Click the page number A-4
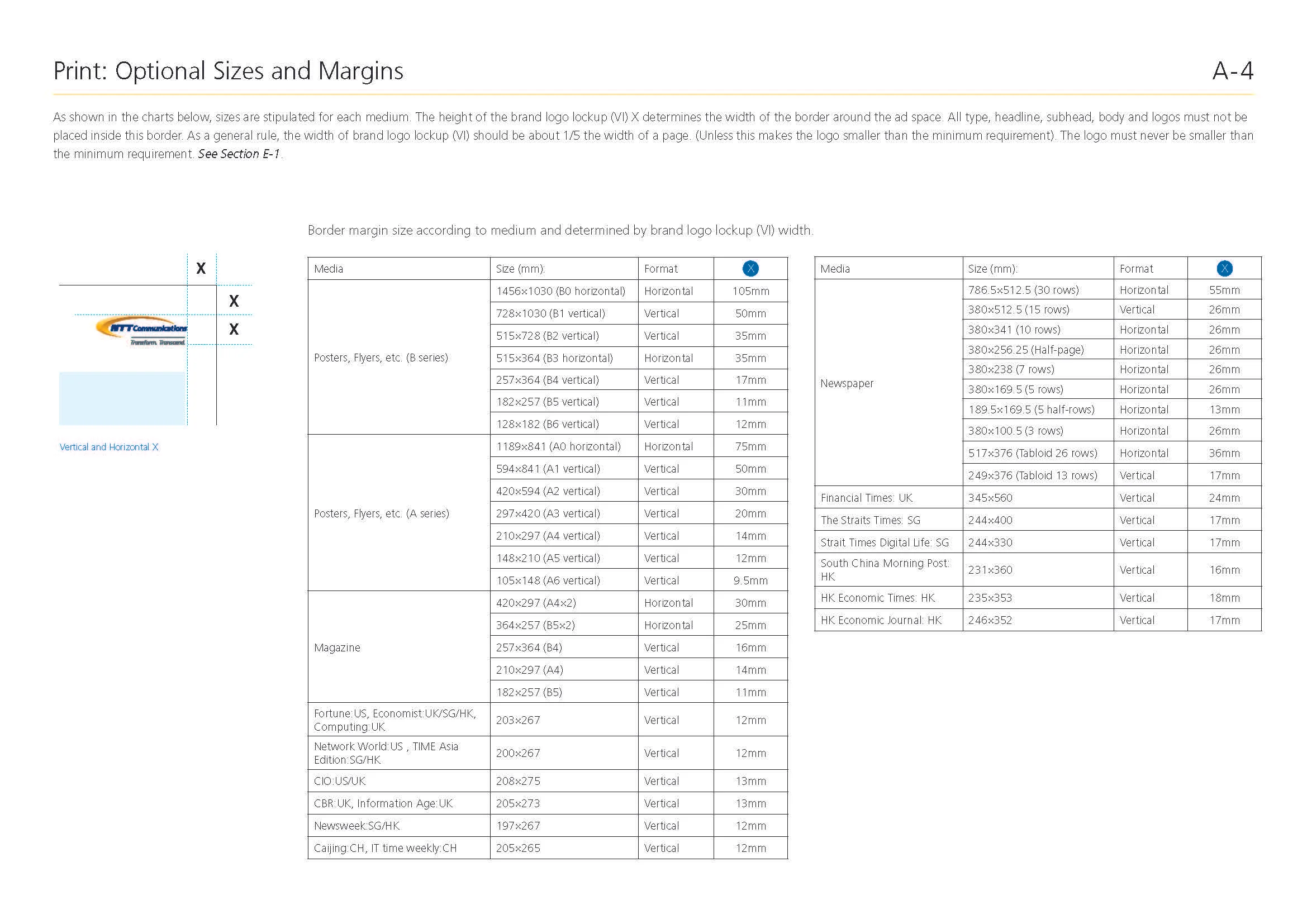 click(1233, 71)
